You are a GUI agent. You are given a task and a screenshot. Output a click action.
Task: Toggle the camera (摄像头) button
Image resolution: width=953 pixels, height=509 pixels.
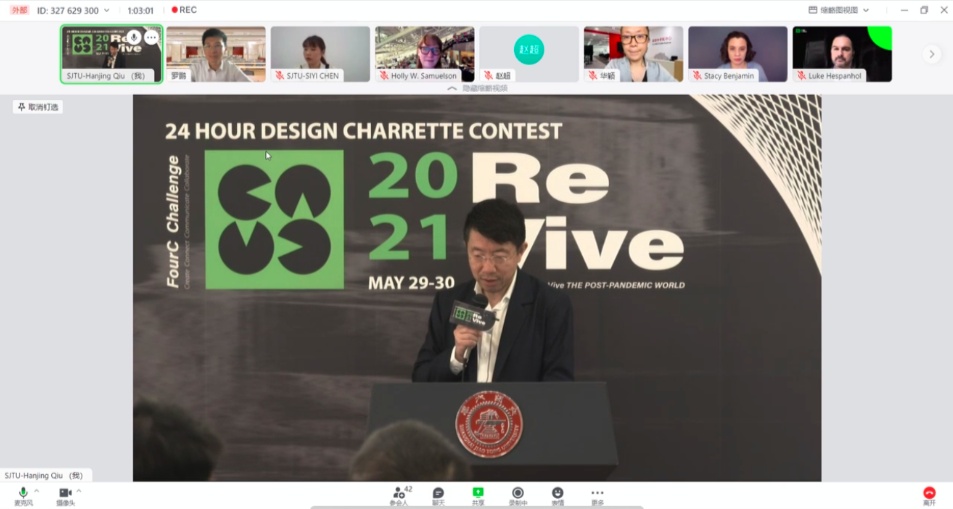point(65,493)
